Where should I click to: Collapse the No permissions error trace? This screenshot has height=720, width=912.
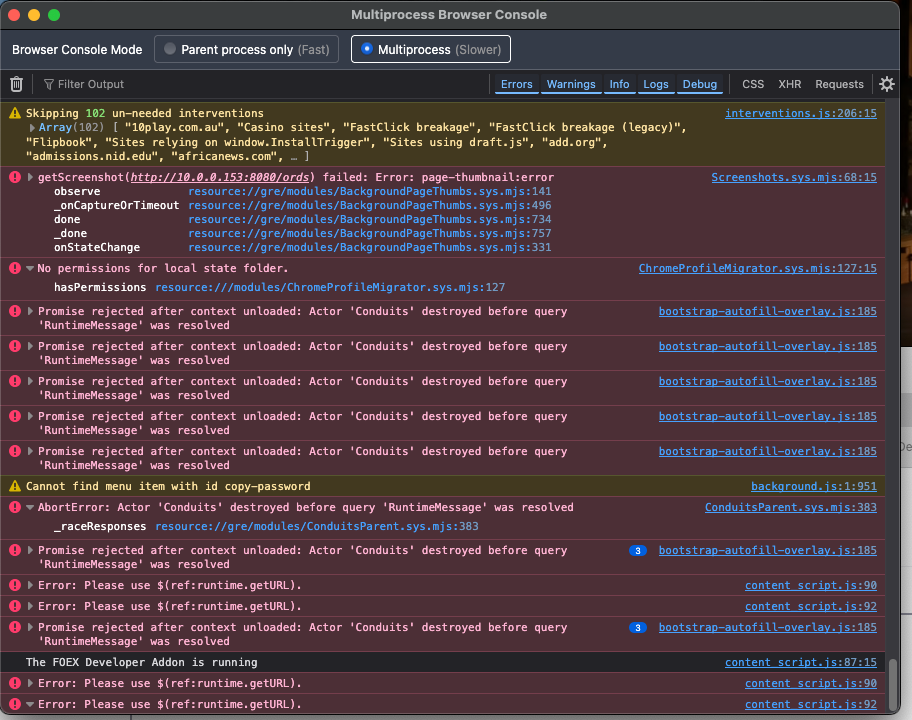click(x=30, y=268)
